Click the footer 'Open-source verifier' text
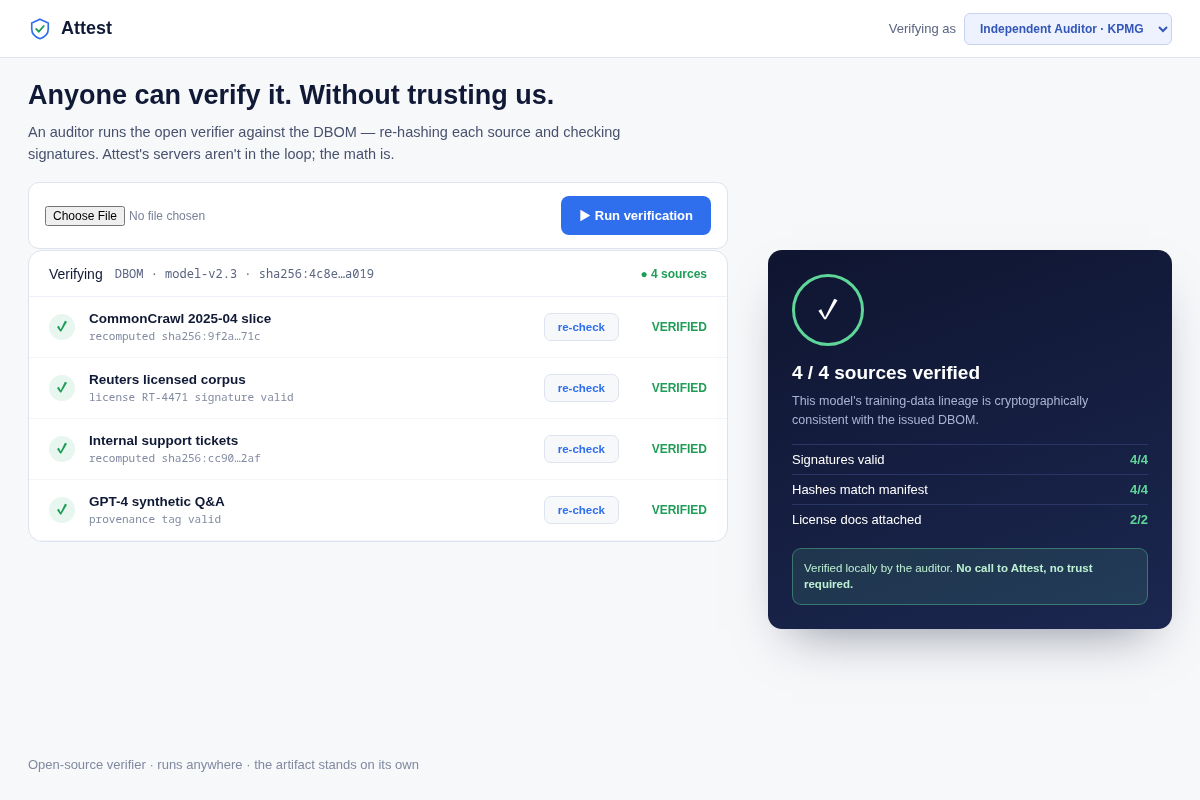1200x800 pixels. [x=224, y=765]
